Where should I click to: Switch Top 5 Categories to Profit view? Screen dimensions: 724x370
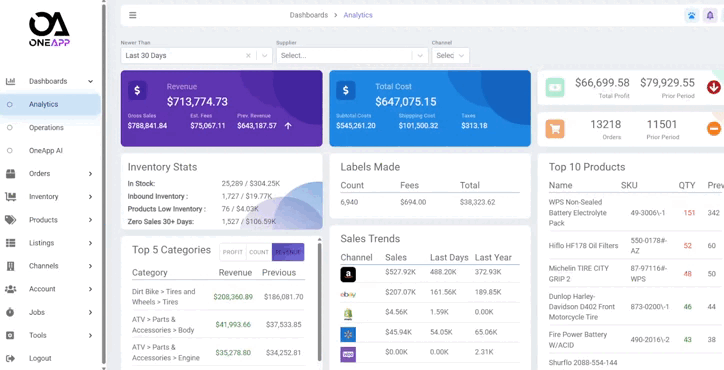233,252
